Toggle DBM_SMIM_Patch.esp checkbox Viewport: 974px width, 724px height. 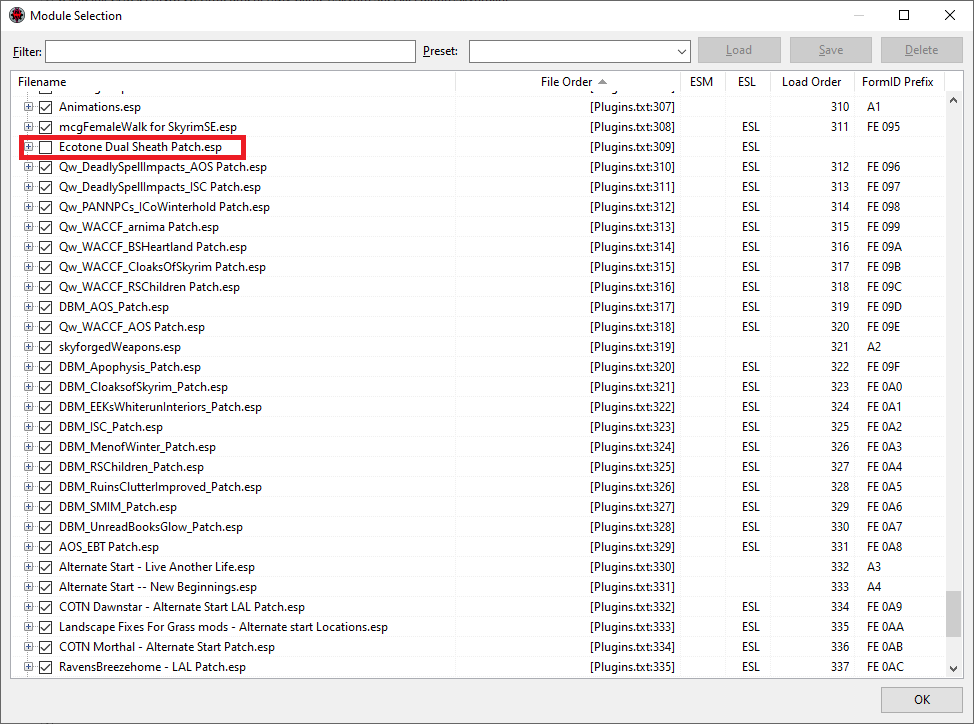coord(45,507)
